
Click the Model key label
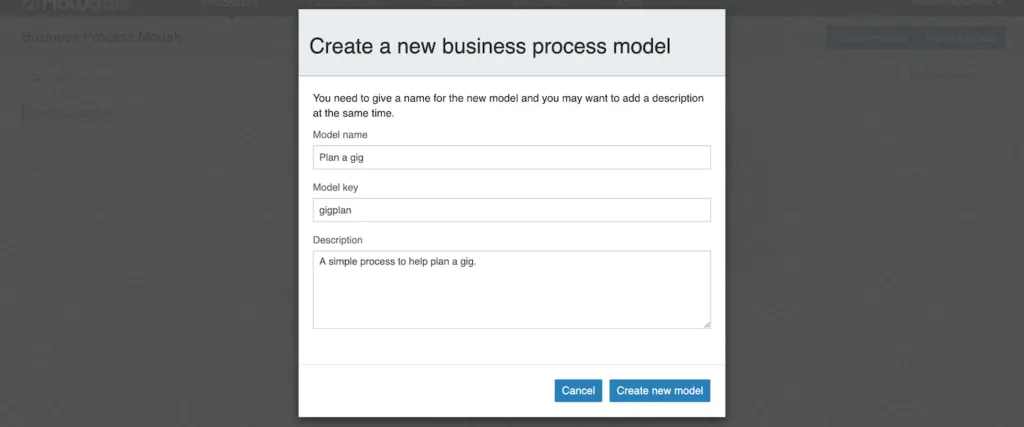point(336,187)
